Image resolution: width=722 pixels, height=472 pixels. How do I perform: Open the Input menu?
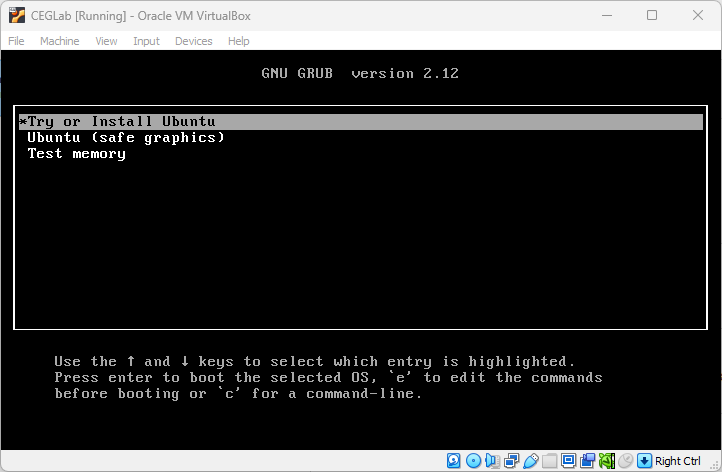(x=146, y=41)
